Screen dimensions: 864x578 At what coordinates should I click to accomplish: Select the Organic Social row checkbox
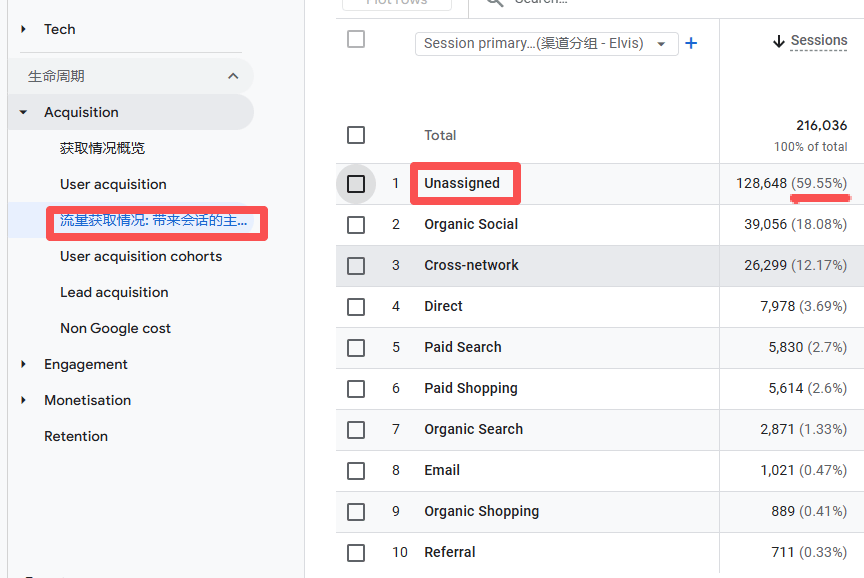[x=356, y=225]
